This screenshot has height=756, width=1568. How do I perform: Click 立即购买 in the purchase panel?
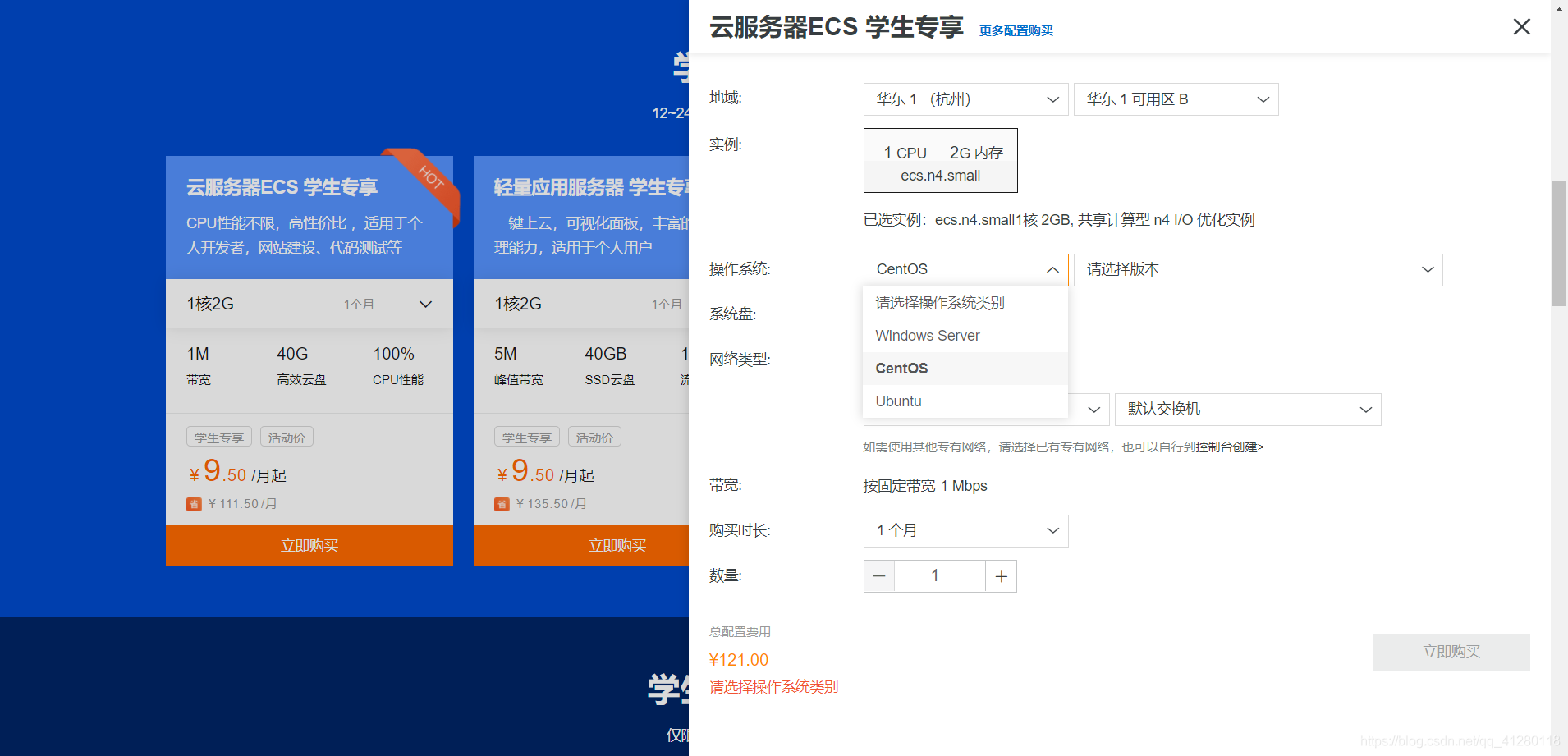click(1451, 652)
